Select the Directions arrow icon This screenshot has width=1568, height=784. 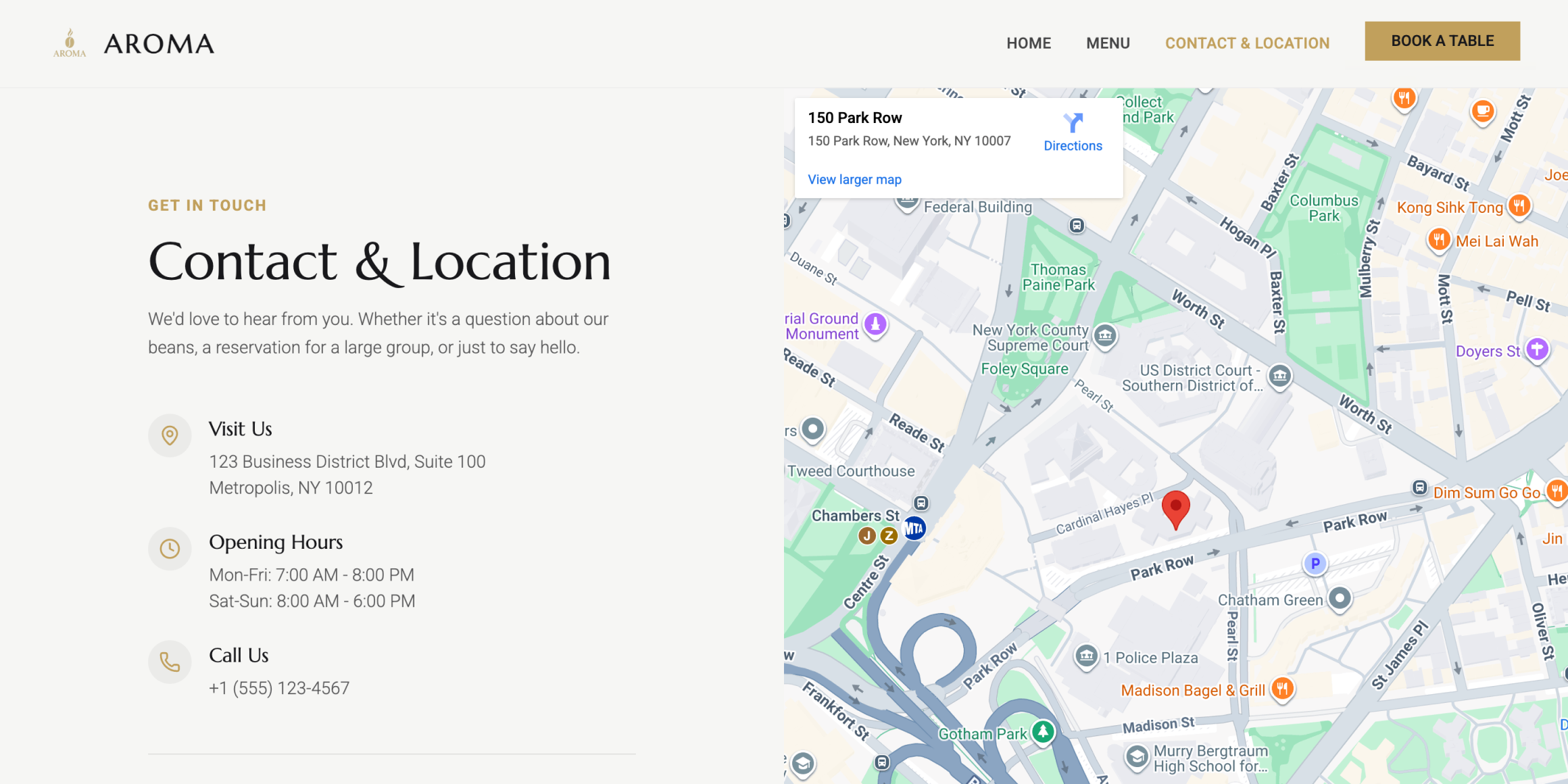pyautogui.click(x=1073, y=124)
